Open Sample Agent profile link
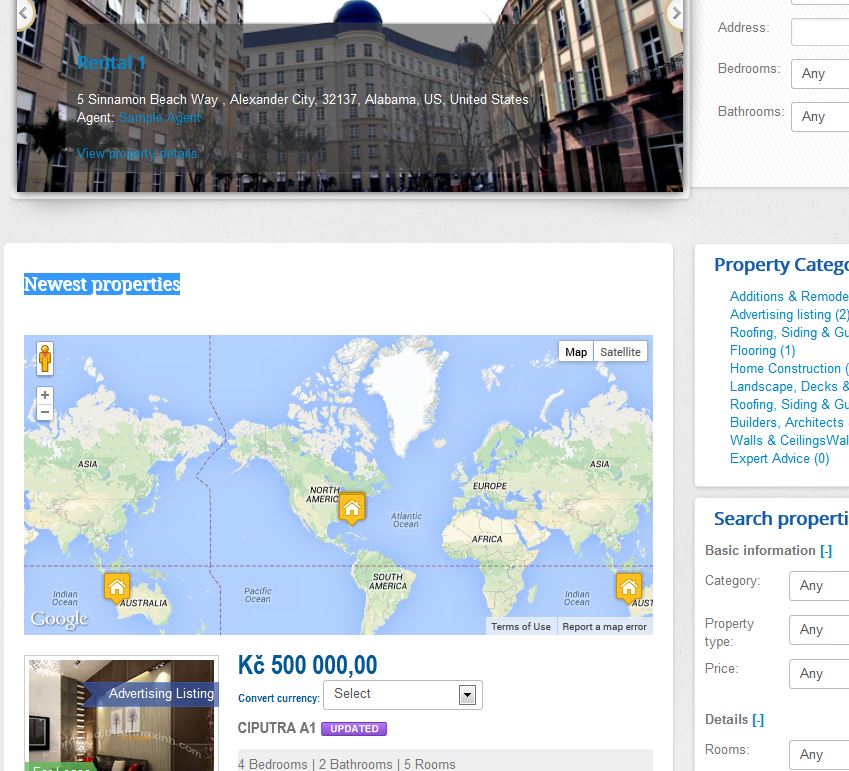The width and height of the screenshot is (849, 771). (x=160, y=117)
